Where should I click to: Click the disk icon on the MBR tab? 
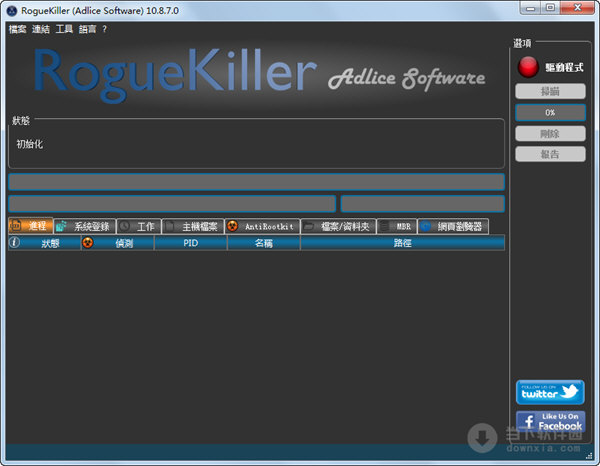(385, 226)
